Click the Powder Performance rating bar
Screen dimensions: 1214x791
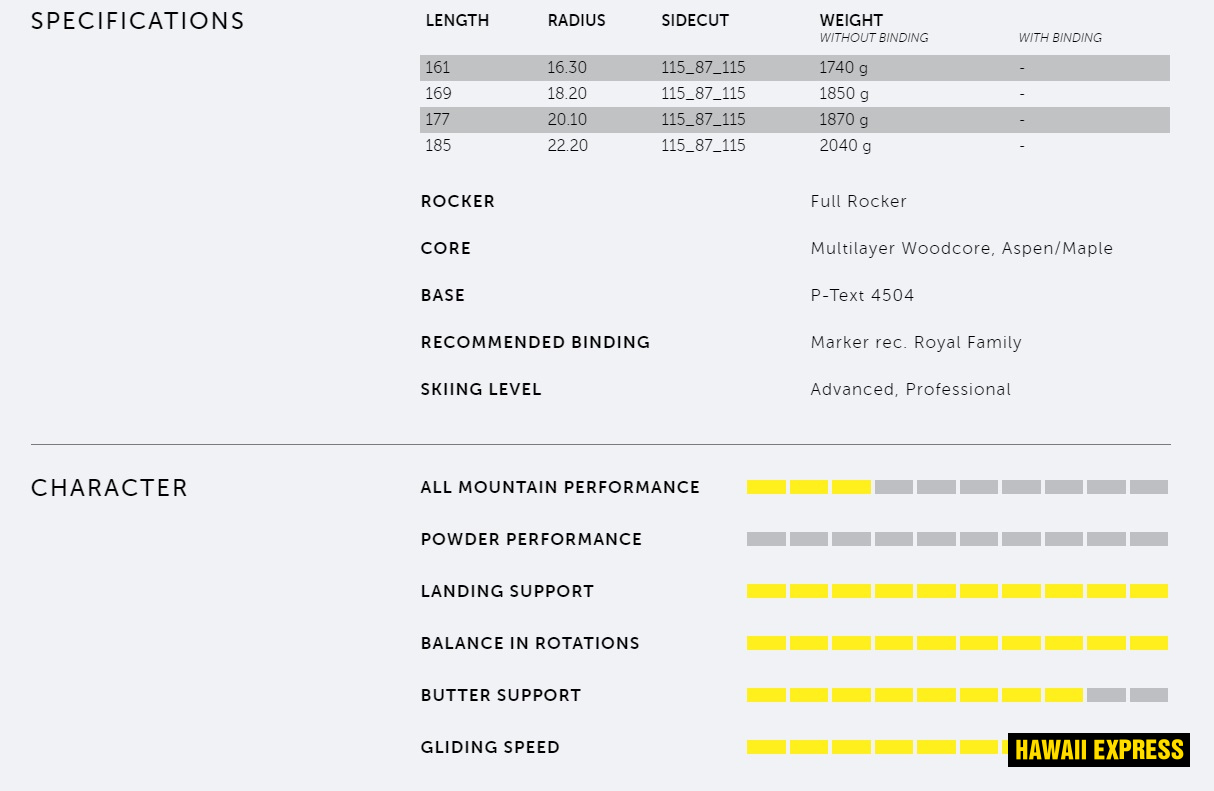point(957,539)
